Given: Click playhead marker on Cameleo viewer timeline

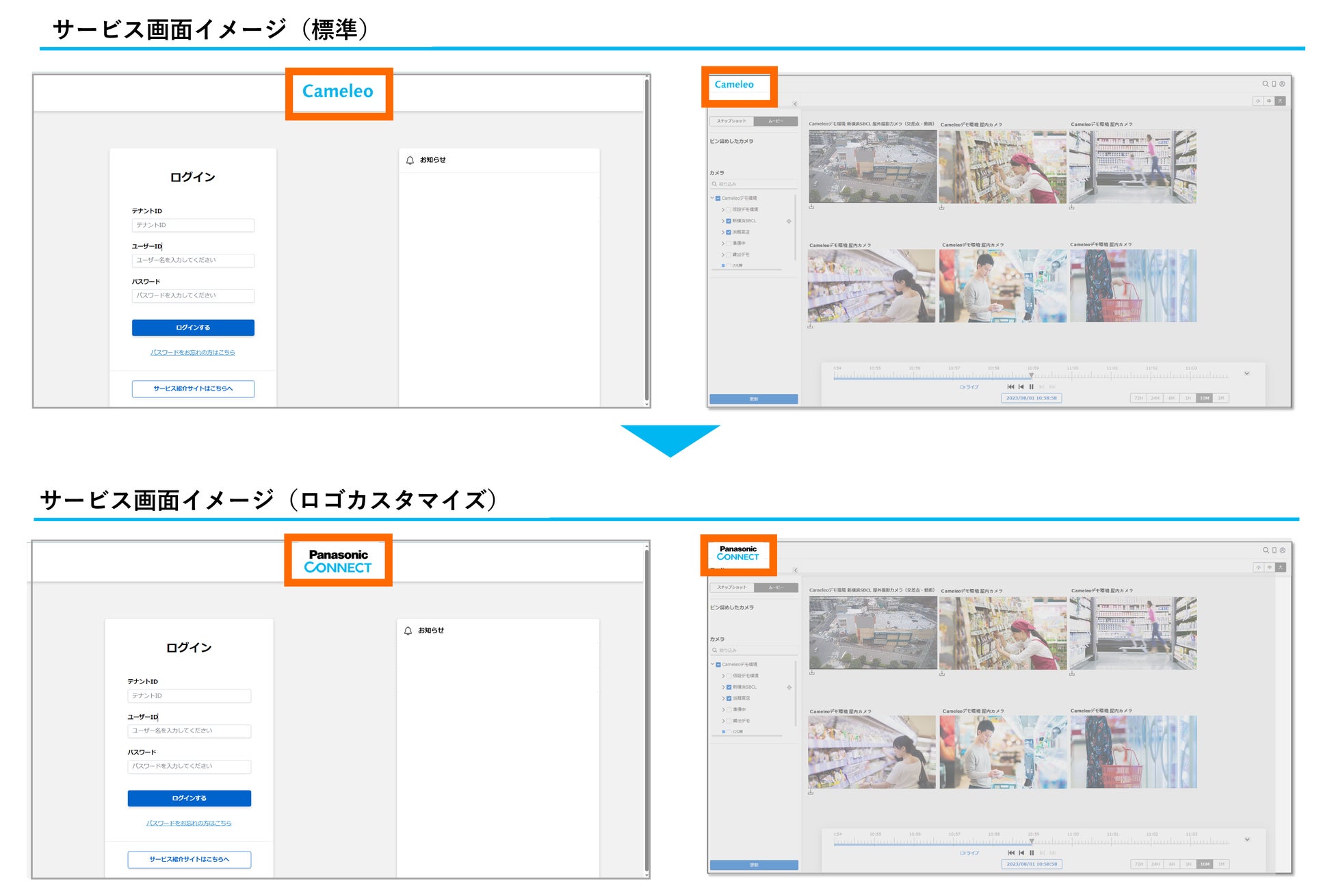Looking at the screenshot, I should pos(1032,375).
